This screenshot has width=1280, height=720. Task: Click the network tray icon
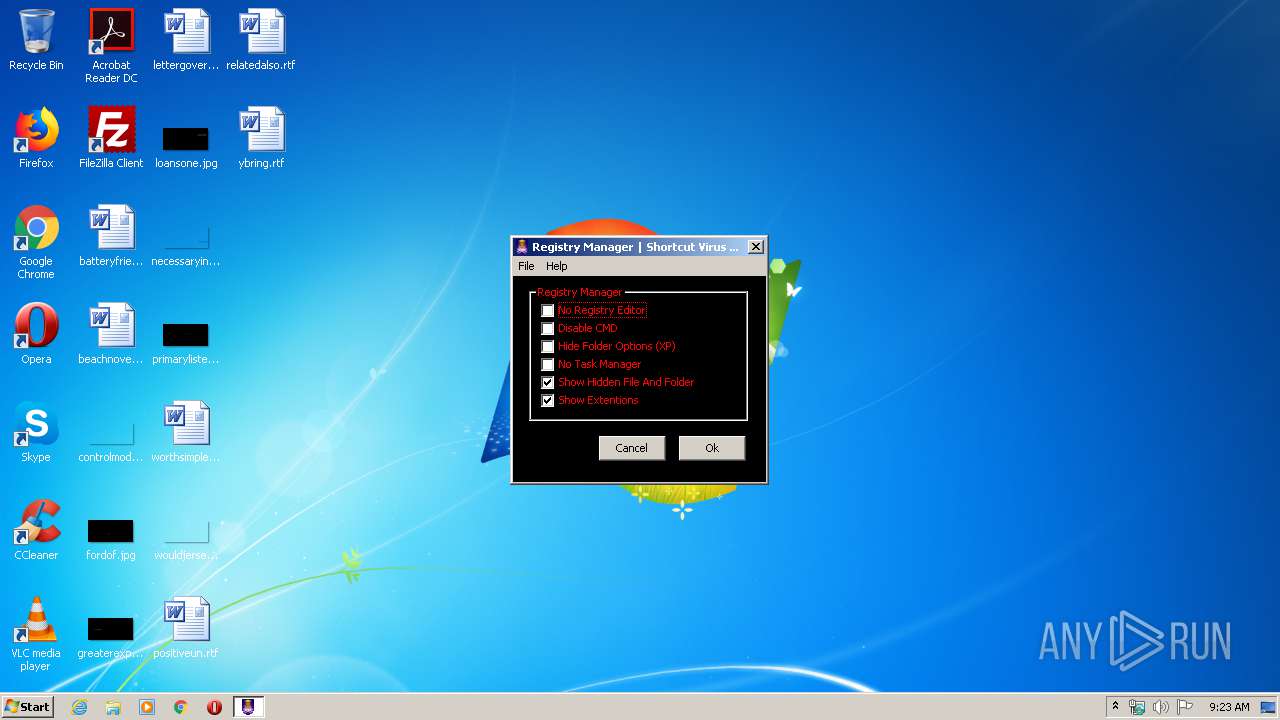pos(1137,707)
